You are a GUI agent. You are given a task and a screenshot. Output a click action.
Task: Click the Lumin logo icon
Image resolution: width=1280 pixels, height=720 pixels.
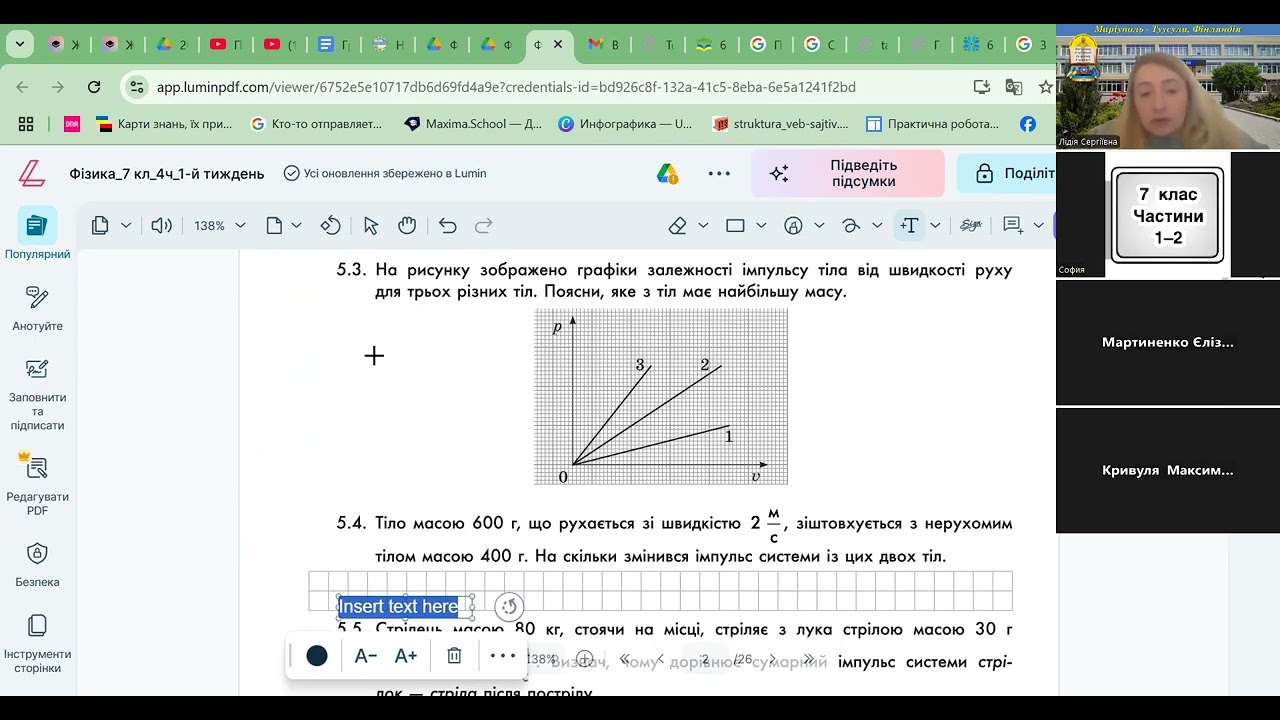pyautogui.click(x=32, y=174)
